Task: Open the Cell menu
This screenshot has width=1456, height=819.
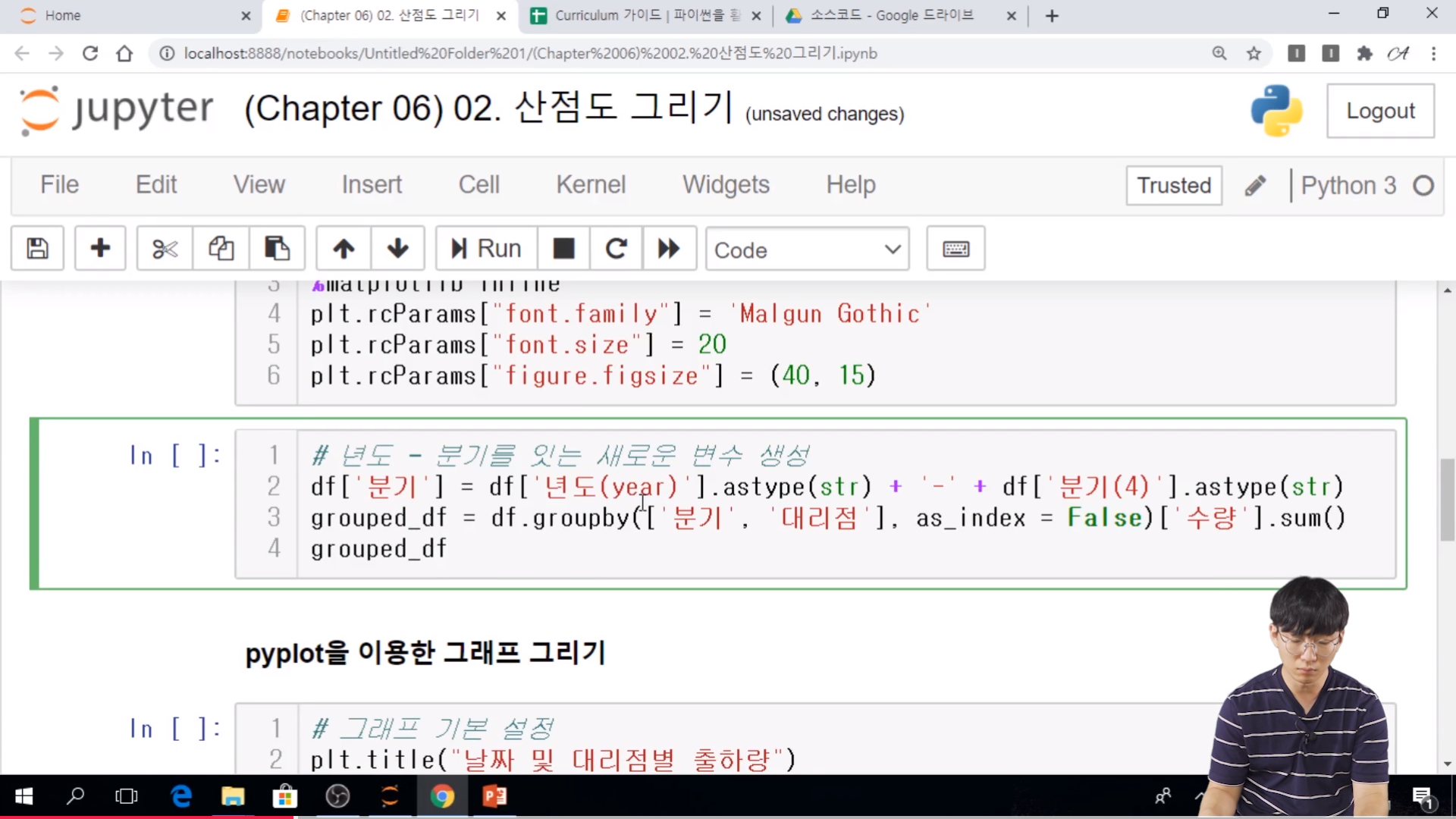Action: pyautogui.click(x=479, y=184)
